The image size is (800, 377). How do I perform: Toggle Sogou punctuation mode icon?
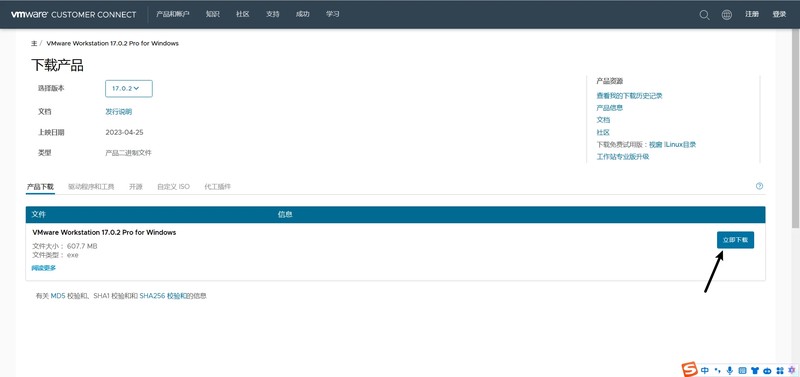pyautogui.click(x=717, y=370)
